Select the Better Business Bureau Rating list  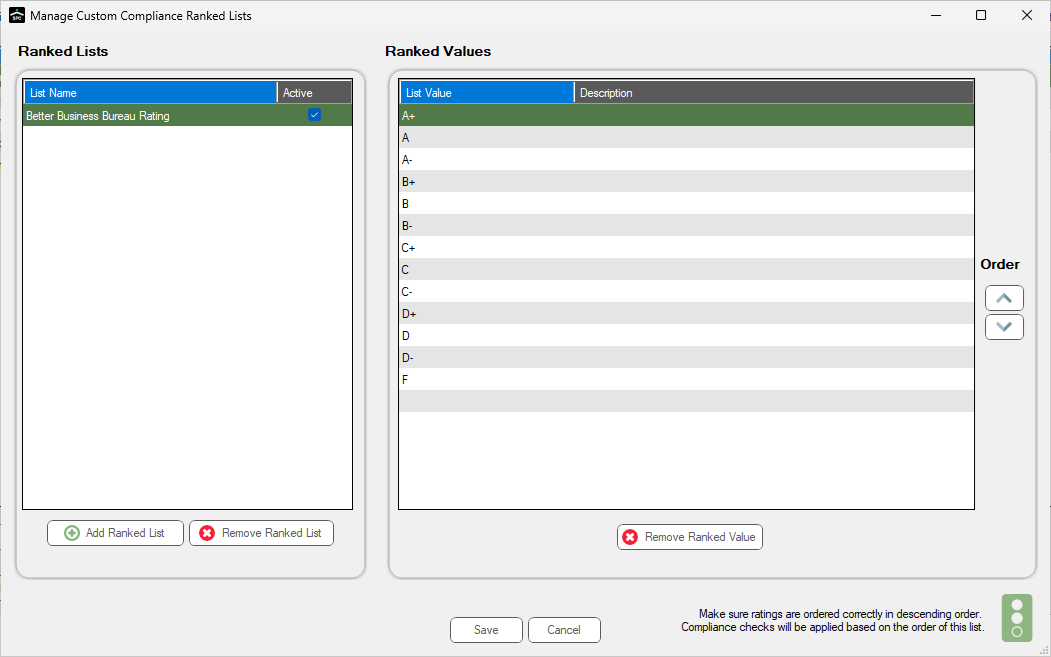pyautogui.click(x=188, y=115)
